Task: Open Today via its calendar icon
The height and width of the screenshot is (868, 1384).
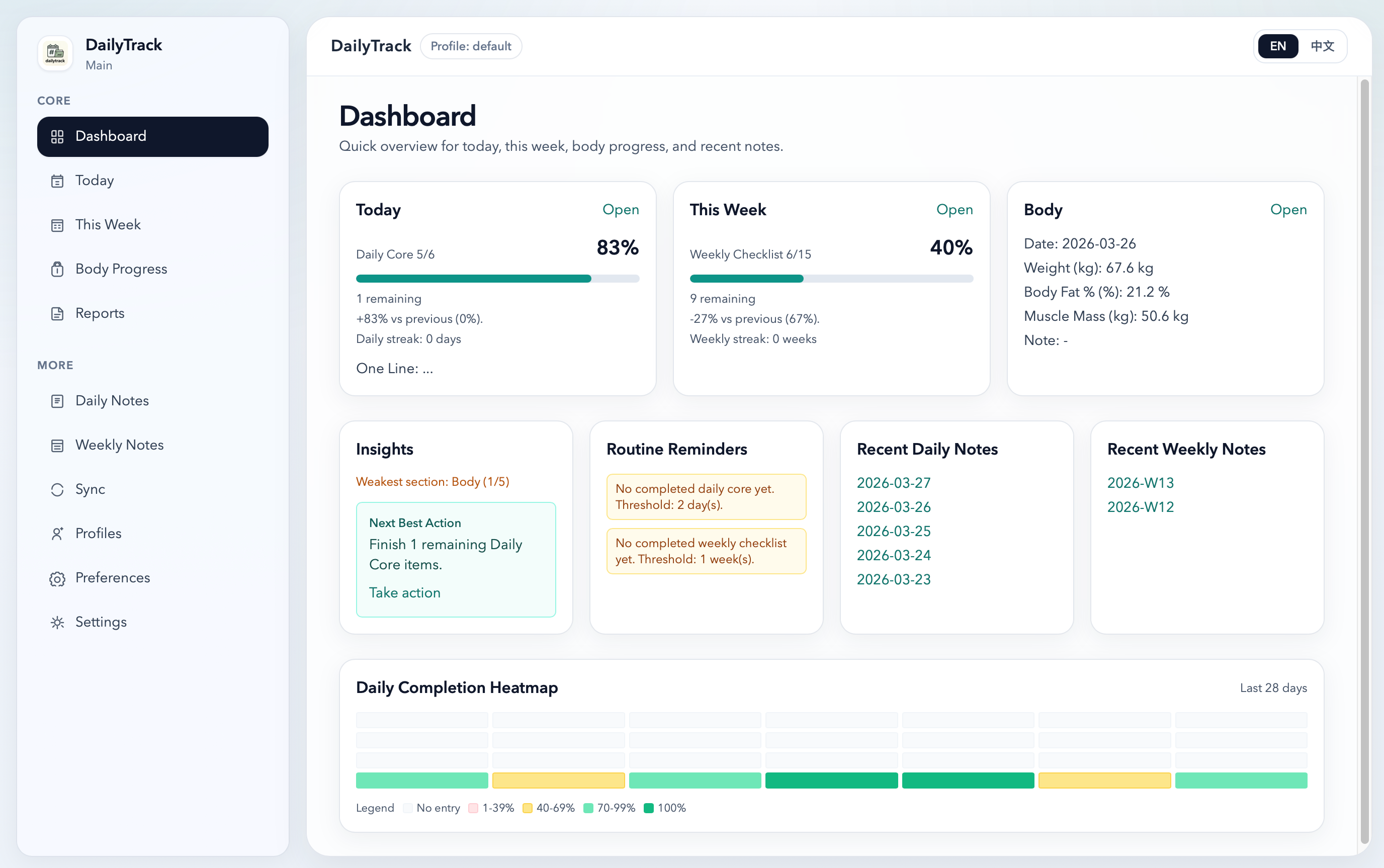Action: [58, 181]
